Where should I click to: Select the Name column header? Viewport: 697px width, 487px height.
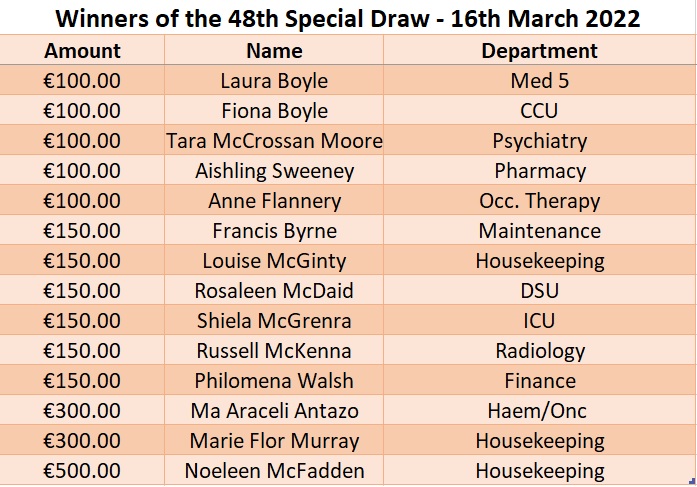pyautogui.click(x=274, y=51)
